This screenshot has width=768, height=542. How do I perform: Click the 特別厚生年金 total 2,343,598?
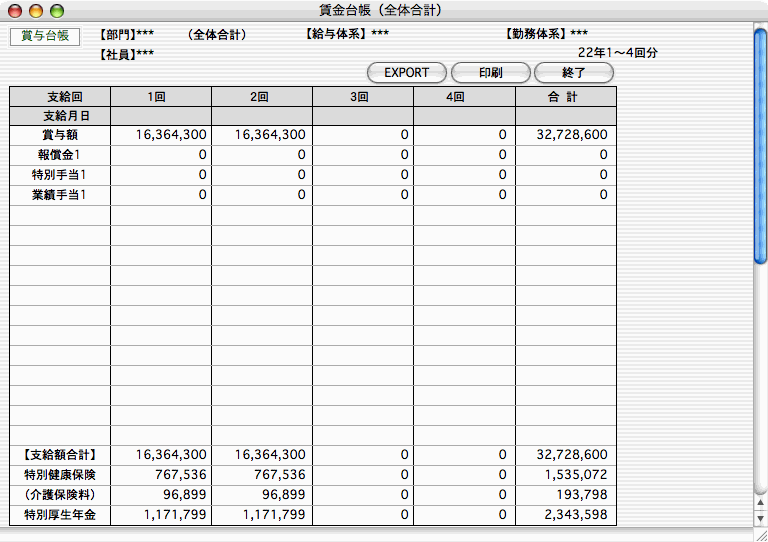[x=565, y=515]
